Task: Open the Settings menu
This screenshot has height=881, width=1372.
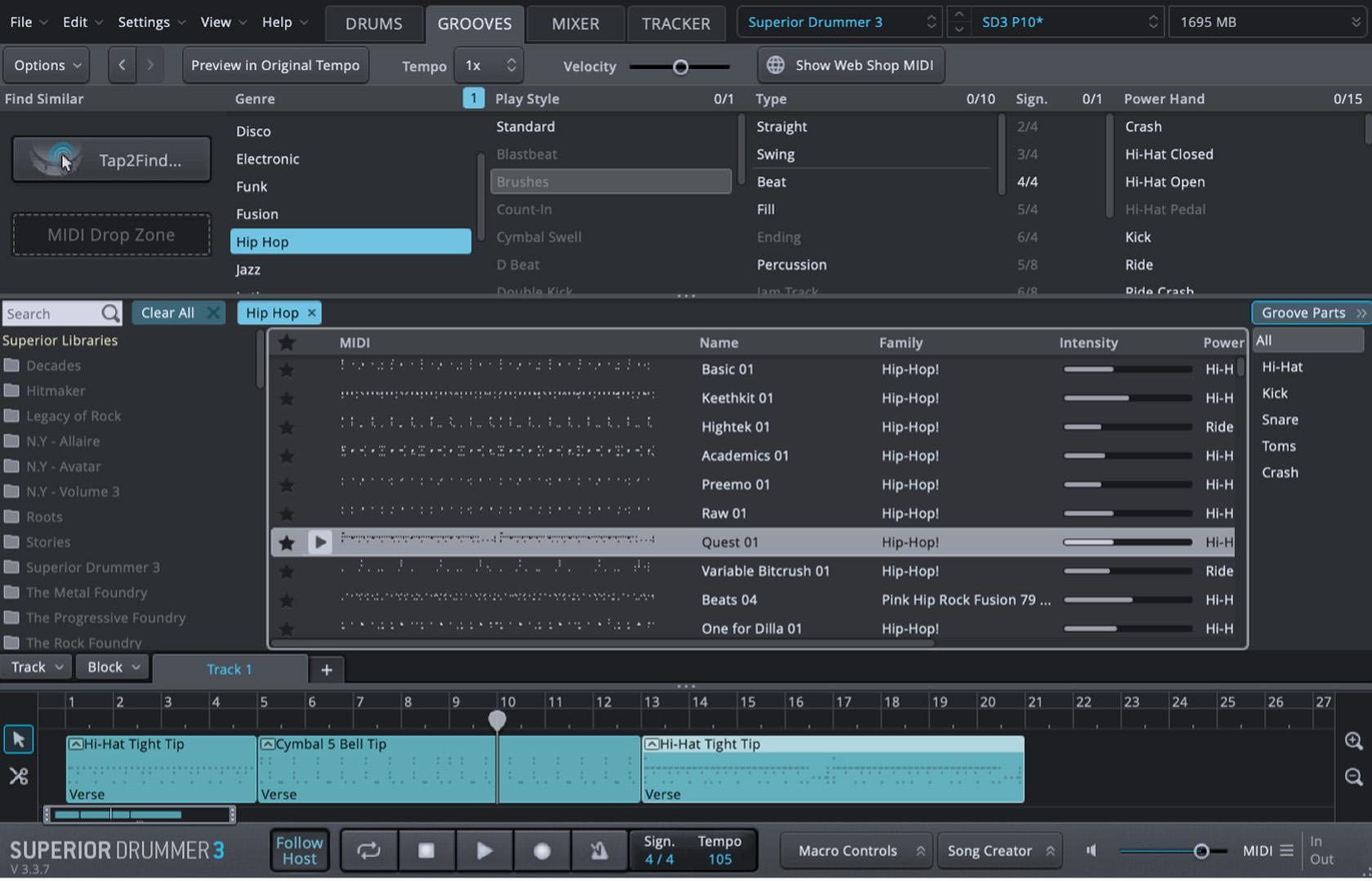Action: click(x=144, y=22)
